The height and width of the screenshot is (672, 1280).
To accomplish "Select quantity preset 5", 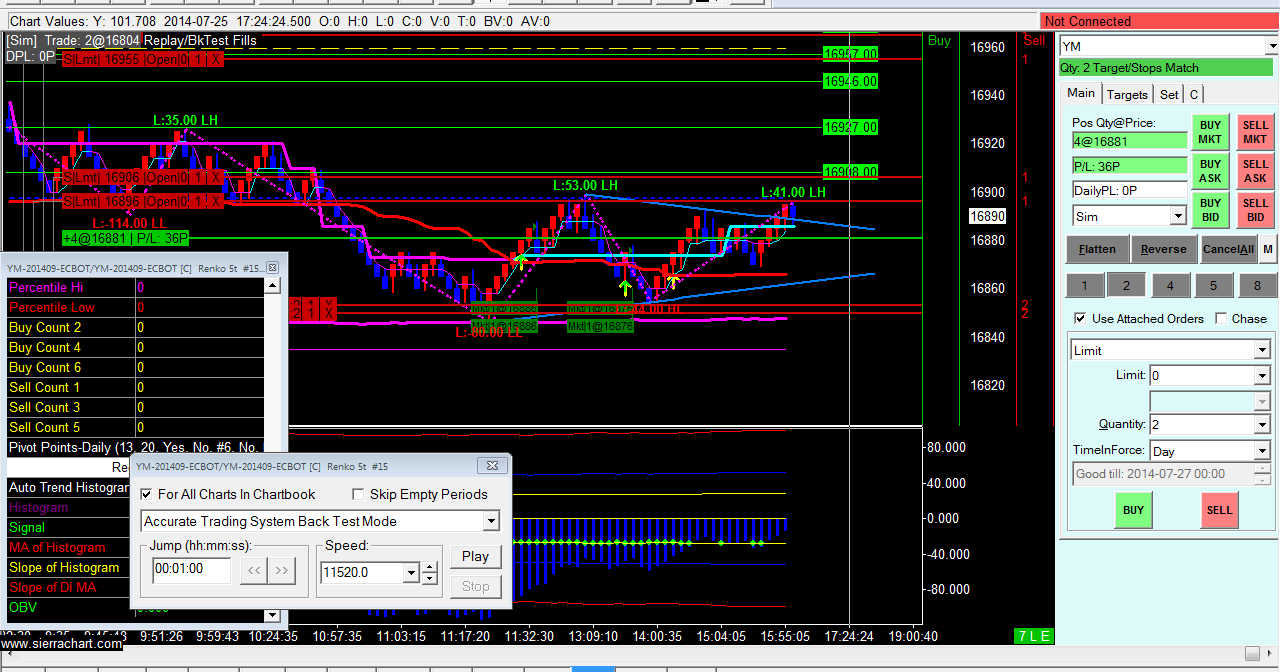I will tap(1213, 285).
